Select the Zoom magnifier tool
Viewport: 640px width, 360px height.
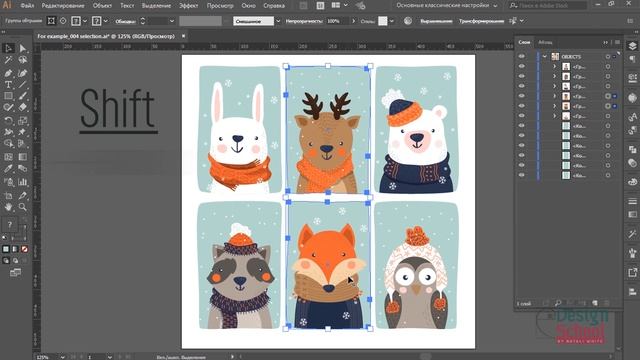23,207
